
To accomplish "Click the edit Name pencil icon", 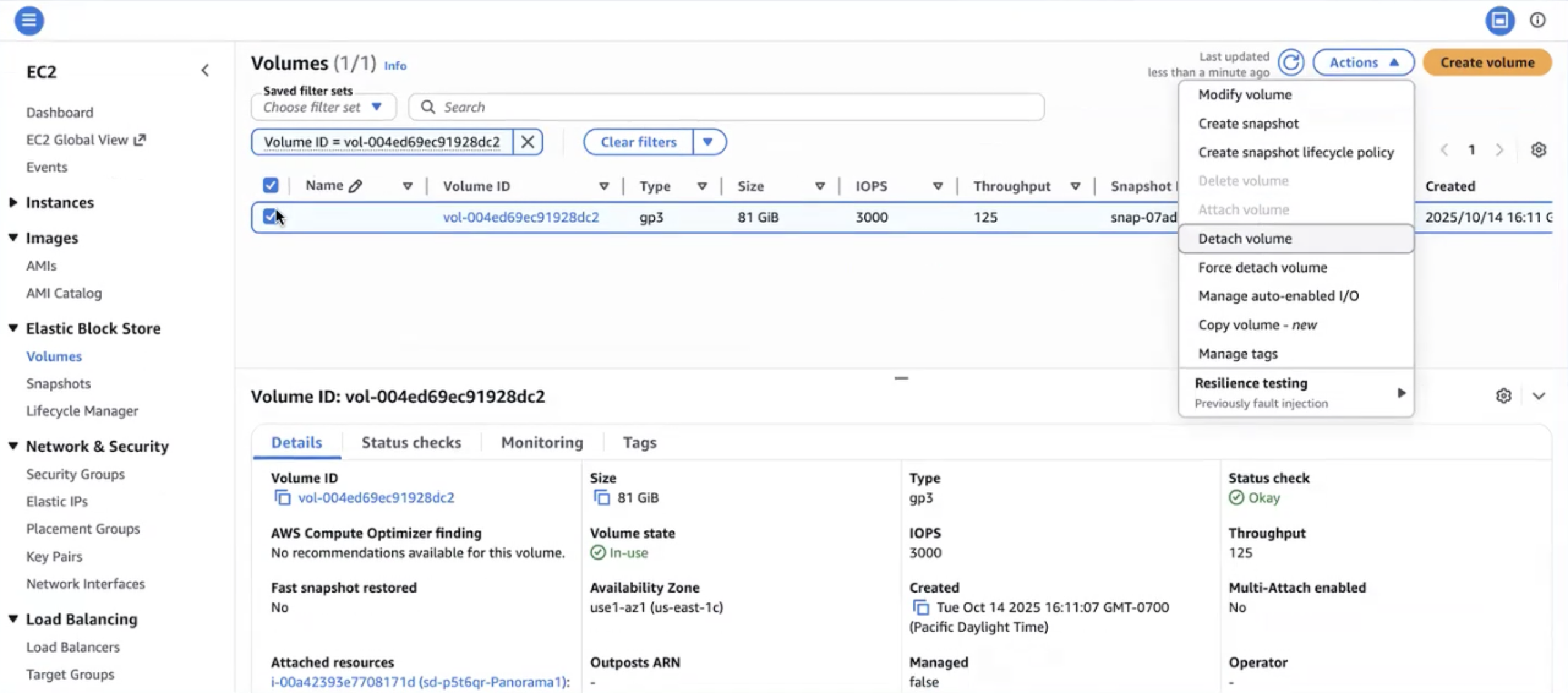I will tap(356, 186).
